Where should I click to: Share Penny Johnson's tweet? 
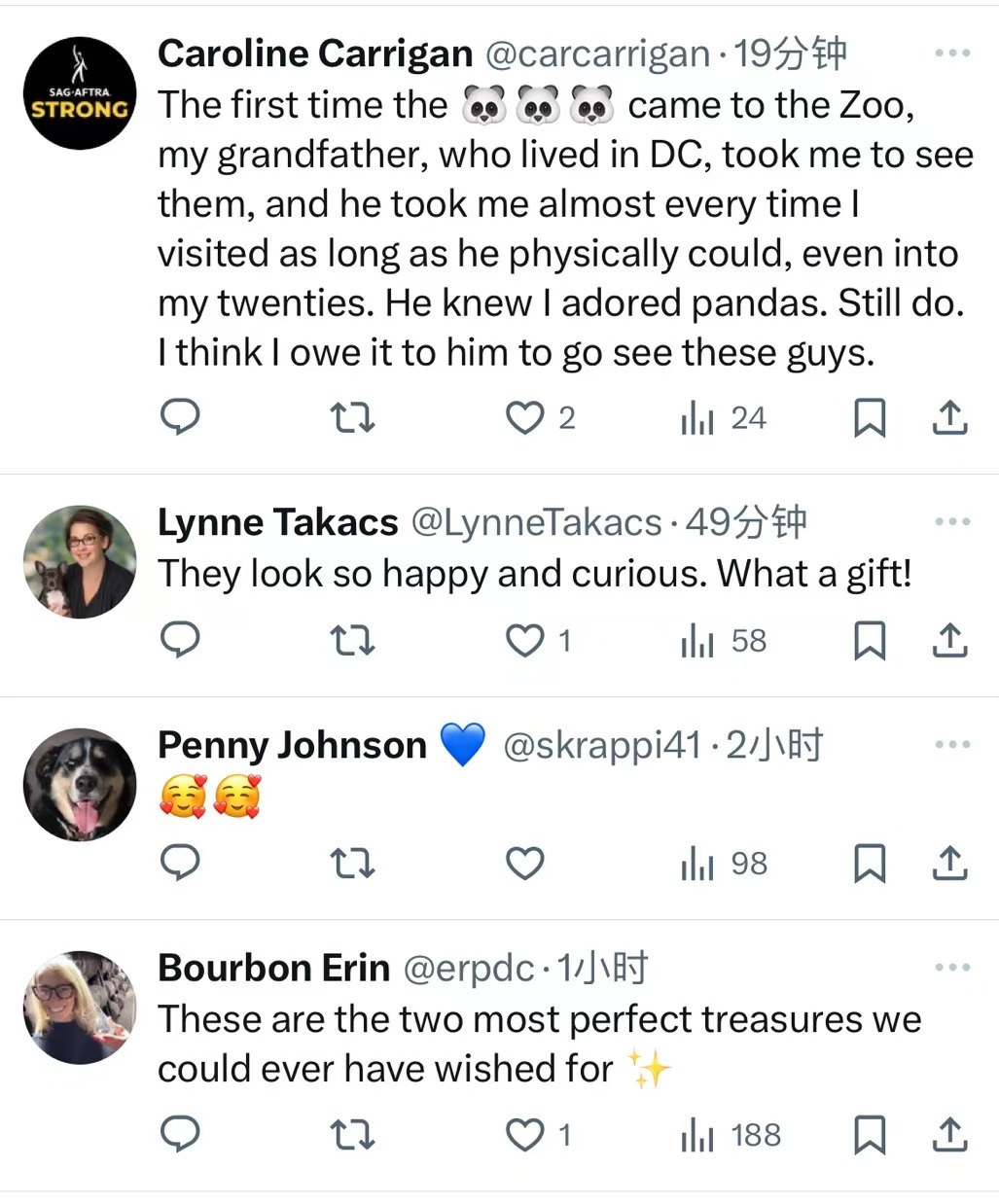coord(949,864)
